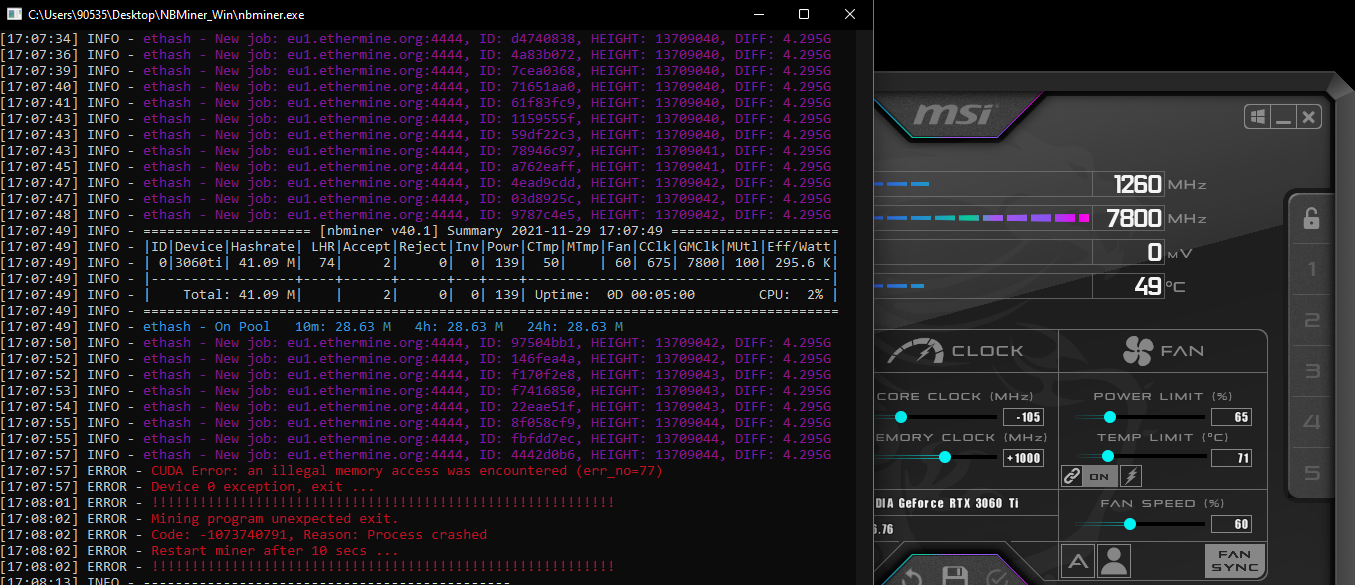Adjust the Temp Limit slider handle
The height and width of the screenshot is (585, 1355).
click(x=1108, y=457)
